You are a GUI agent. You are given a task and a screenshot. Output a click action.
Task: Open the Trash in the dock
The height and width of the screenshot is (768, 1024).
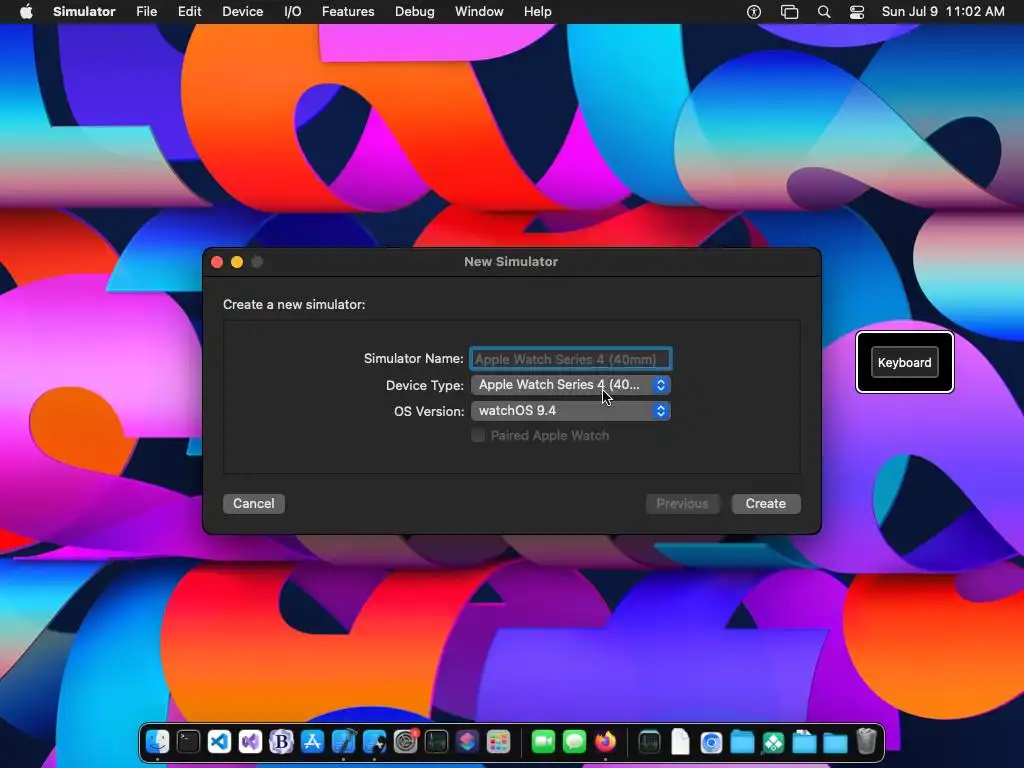(867, 742)
